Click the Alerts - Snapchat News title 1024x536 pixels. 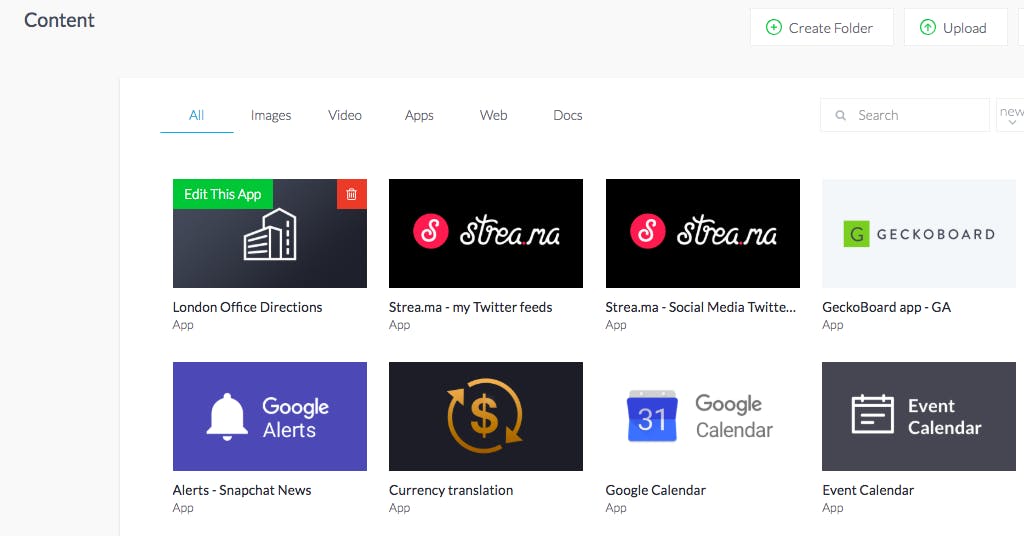(x=242, y=490)
